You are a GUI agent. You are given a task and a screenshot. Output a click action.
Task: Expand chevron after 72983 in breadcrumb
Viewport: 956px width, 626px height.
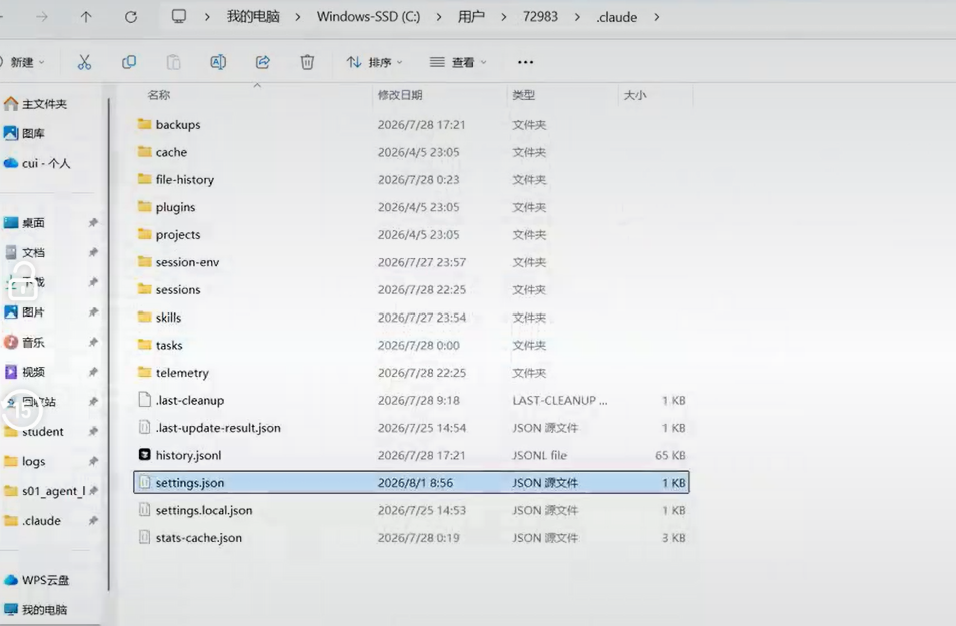click(x=577, y=17)
